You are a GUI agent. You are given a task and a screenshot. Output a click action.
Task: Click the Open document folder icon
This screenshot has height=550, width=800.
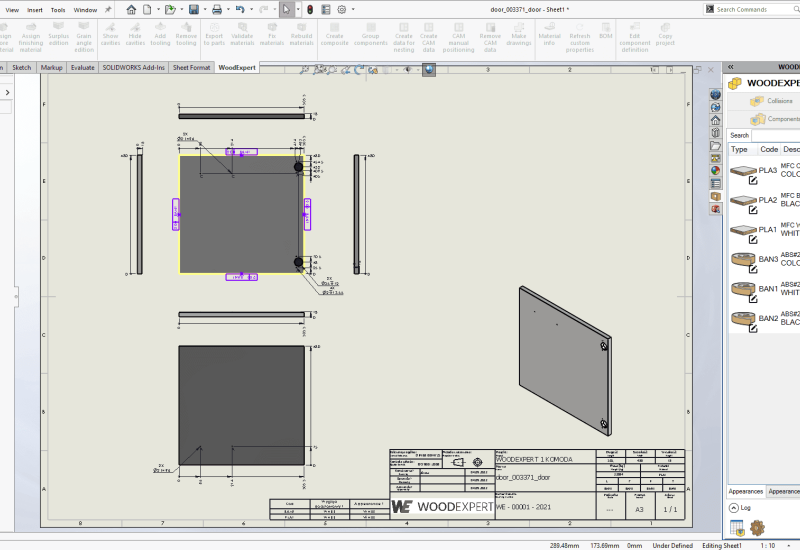[x=170, y=9]
